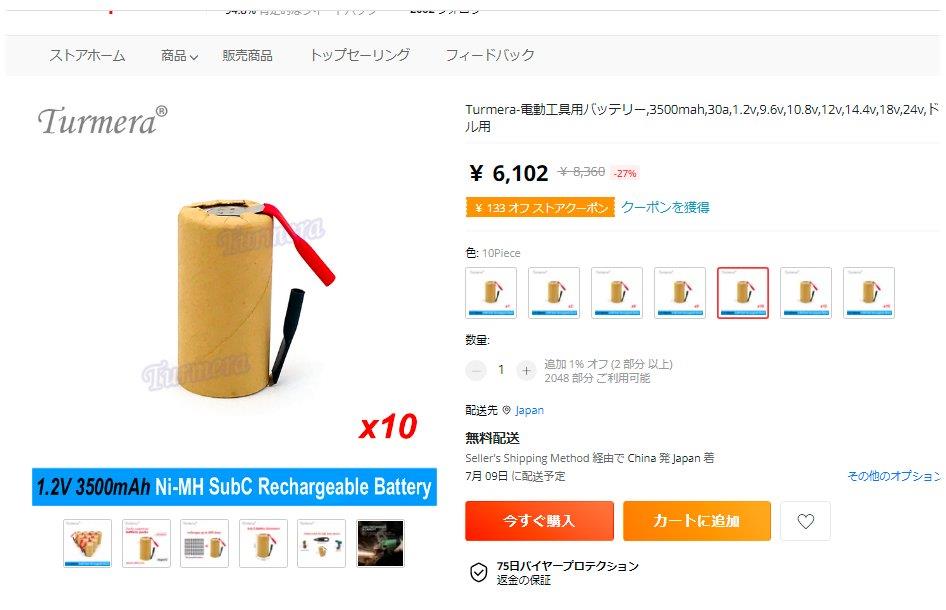946x610 pixels.
Task: Change shipping destination Japan
Action: [529, 410]
